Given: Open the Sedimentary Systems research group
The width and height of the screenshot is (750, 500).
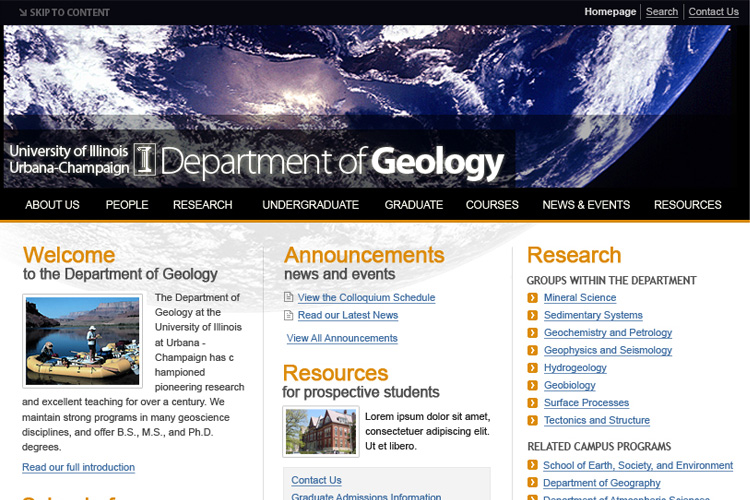Looking at the screenshot, I should tap(593, 315).
